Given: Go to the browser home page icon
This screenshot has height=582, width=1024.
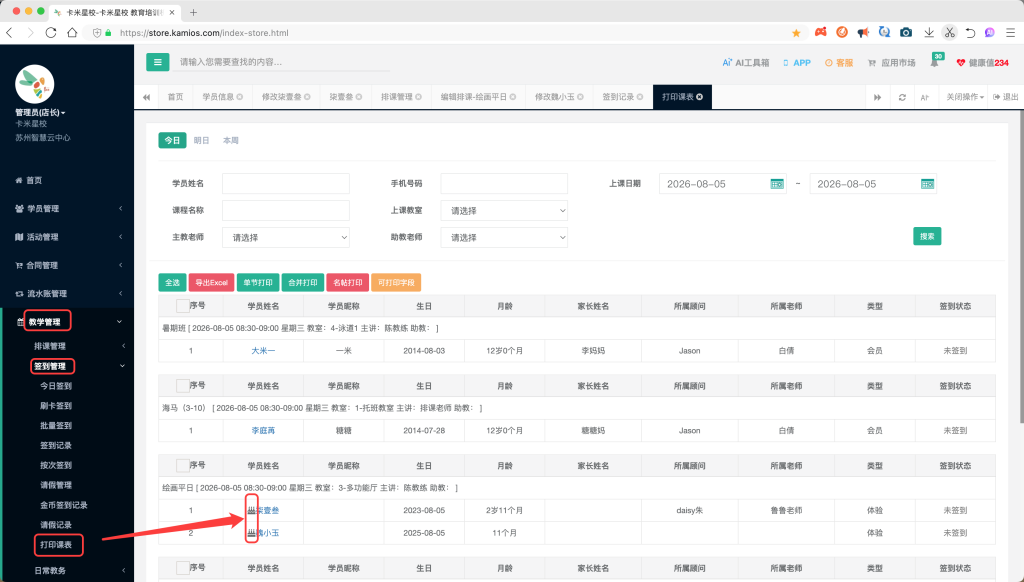Looking at the screenshot, I should [72, 33].
